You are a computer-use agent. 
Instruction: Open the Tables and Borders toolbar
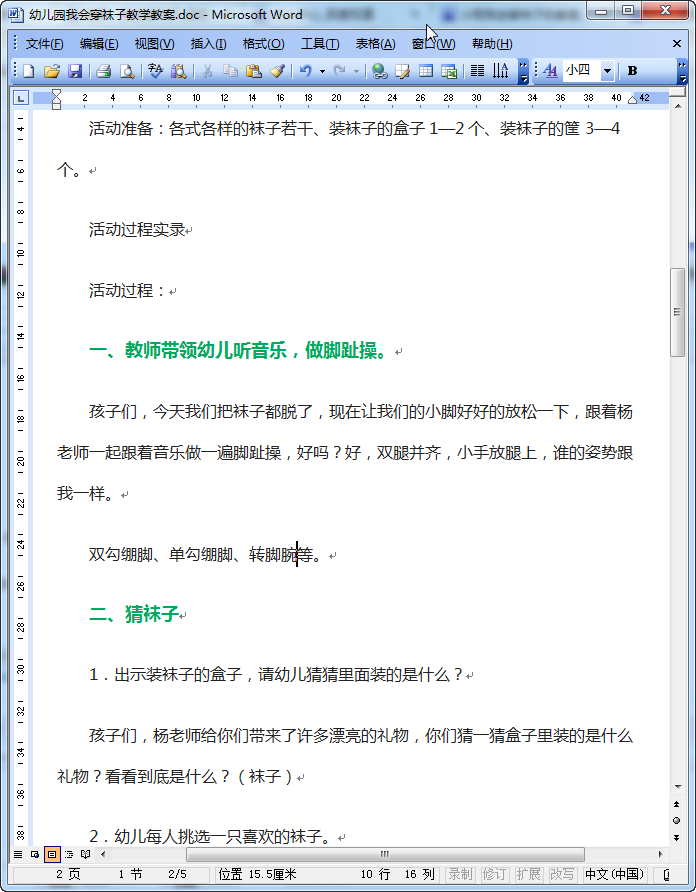point(403,71)
